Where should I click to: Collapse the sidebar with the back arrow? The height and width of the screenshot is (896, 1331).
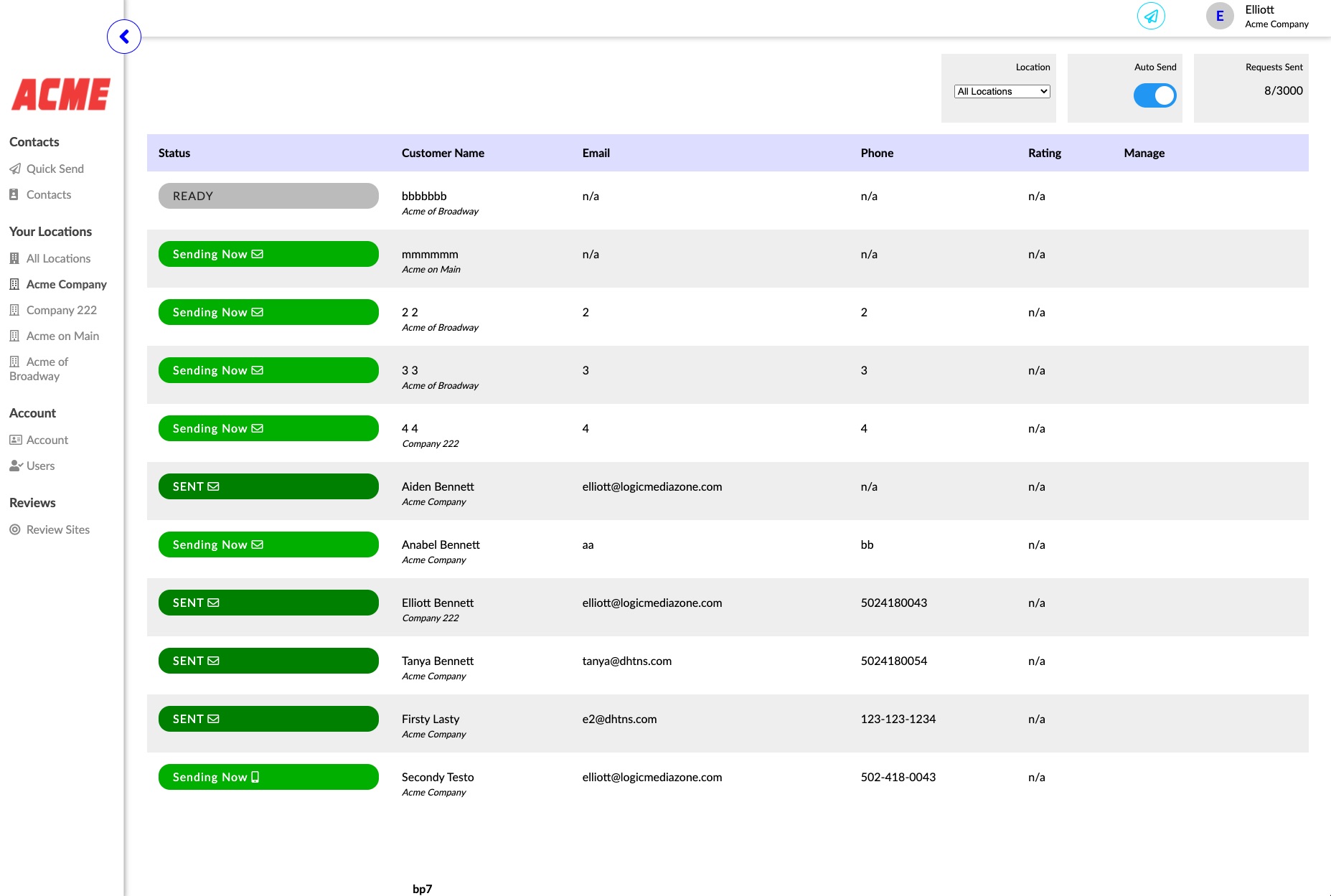click(124, 37)
